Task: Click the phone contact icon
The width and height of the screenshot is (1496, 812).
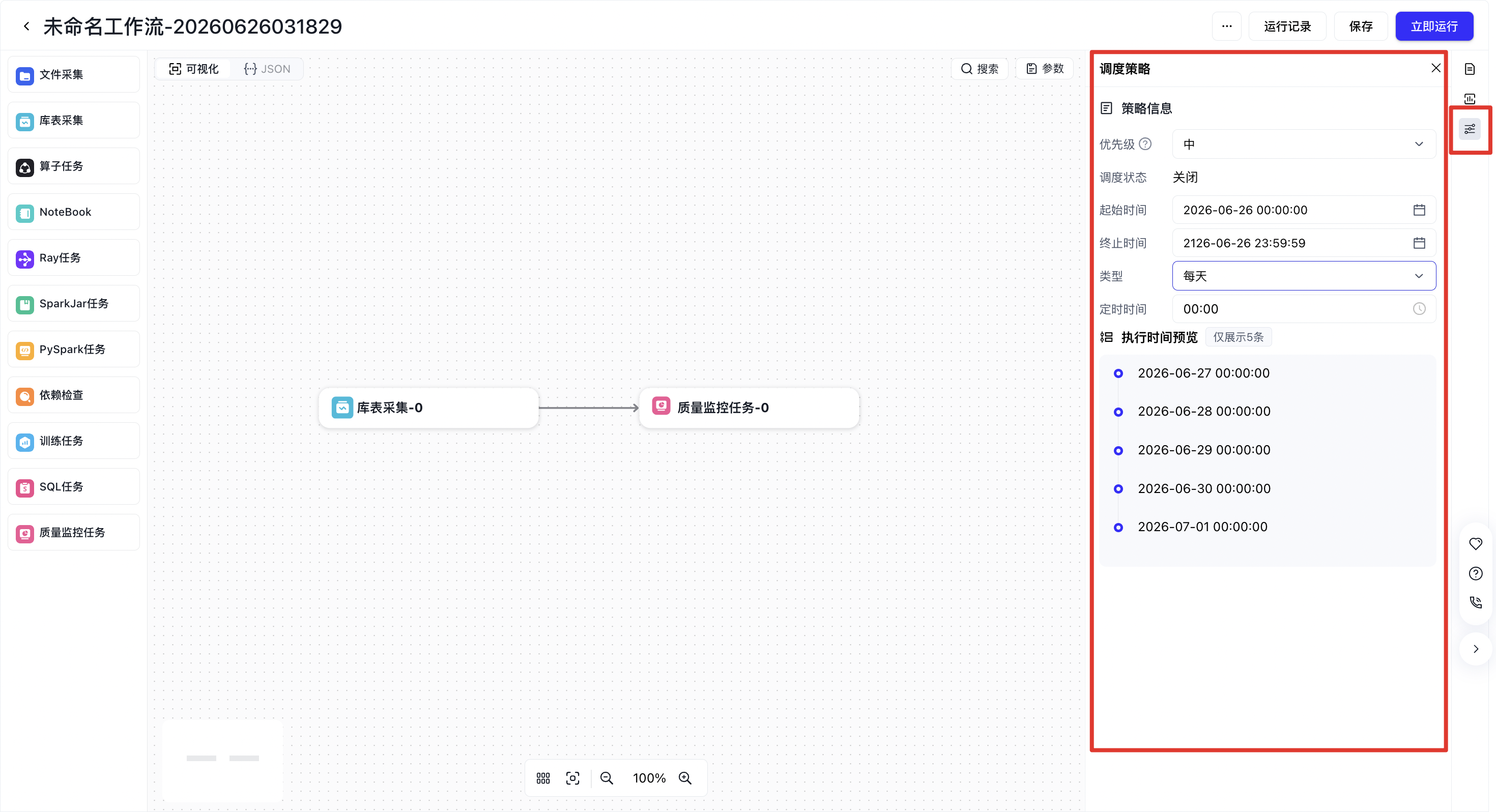Action: pyautogui.click(x=1475, y=603)
